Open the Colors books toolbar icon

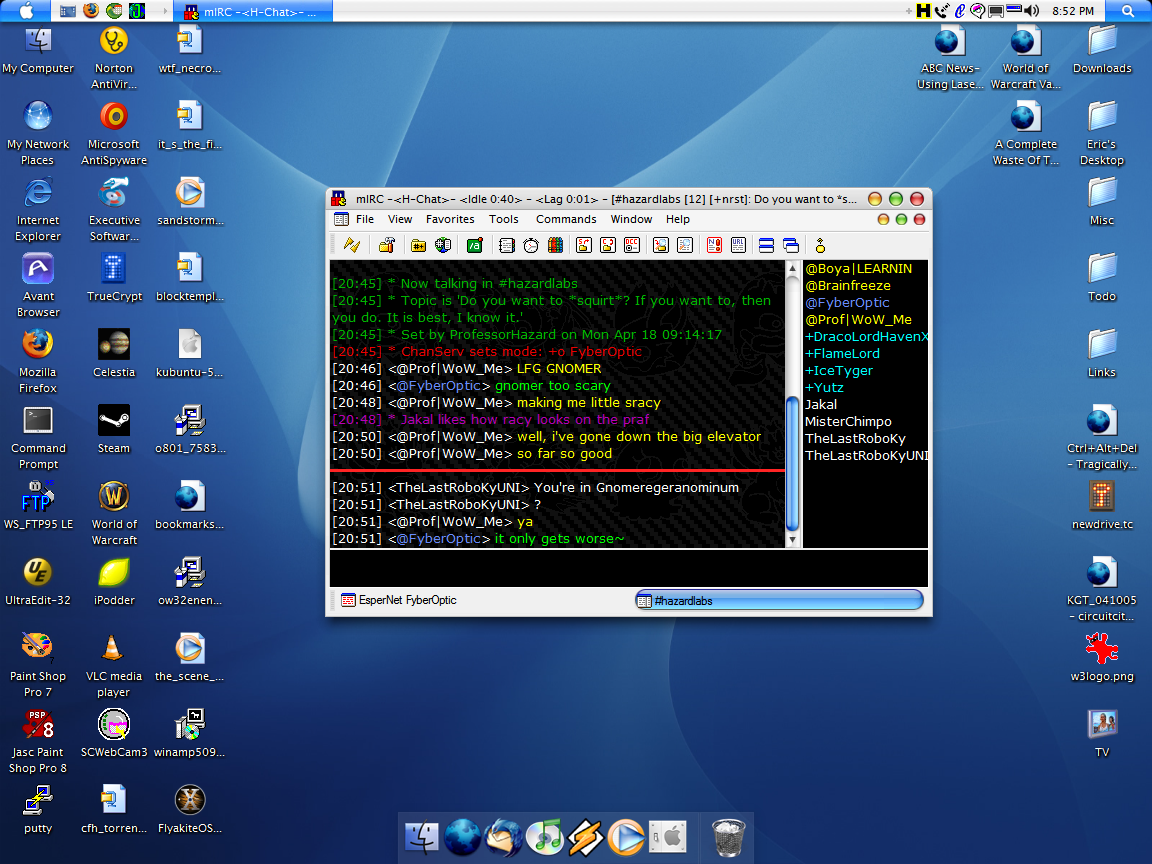pos(555,245)
